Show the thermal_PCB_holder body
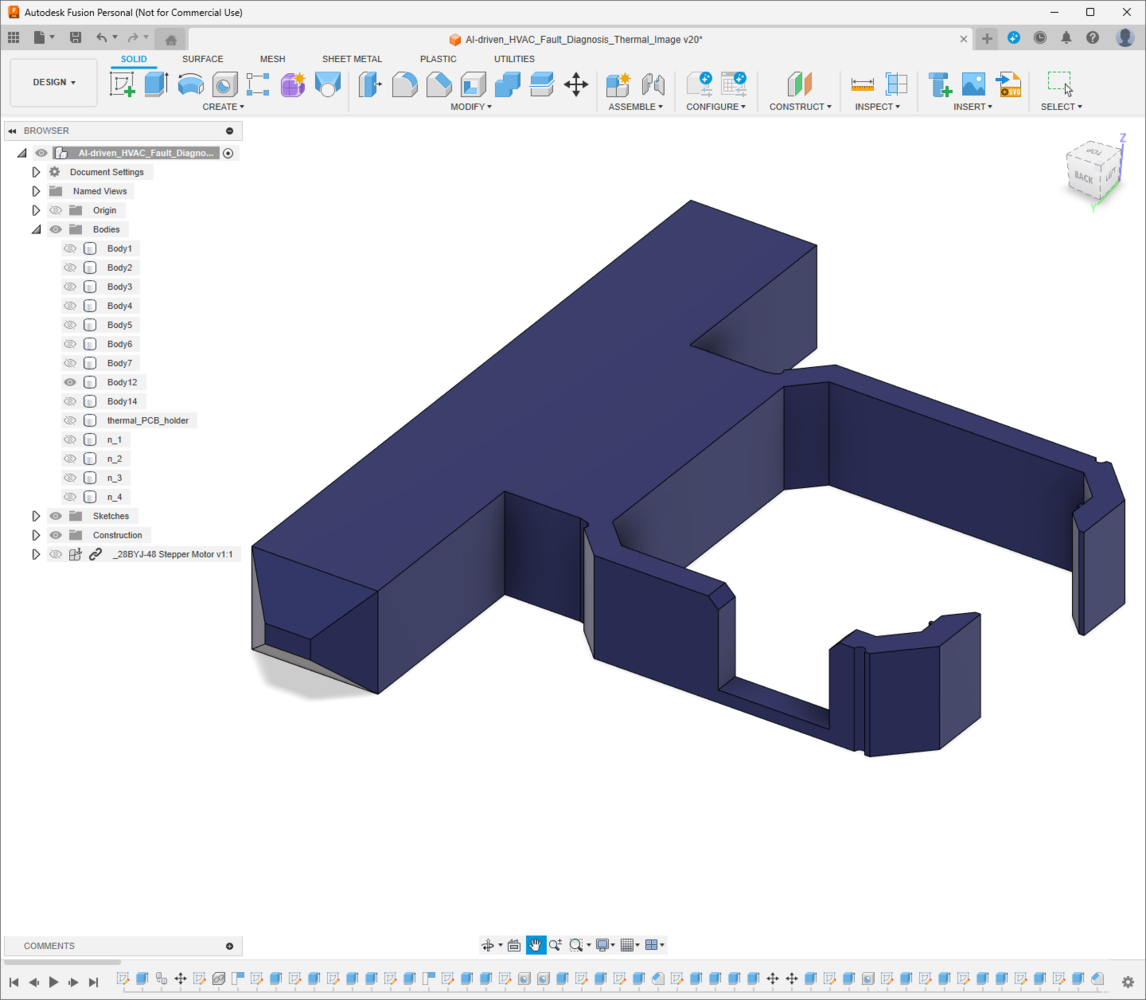The width and height of the screenshot is (1146, 1000). point(70,421)
